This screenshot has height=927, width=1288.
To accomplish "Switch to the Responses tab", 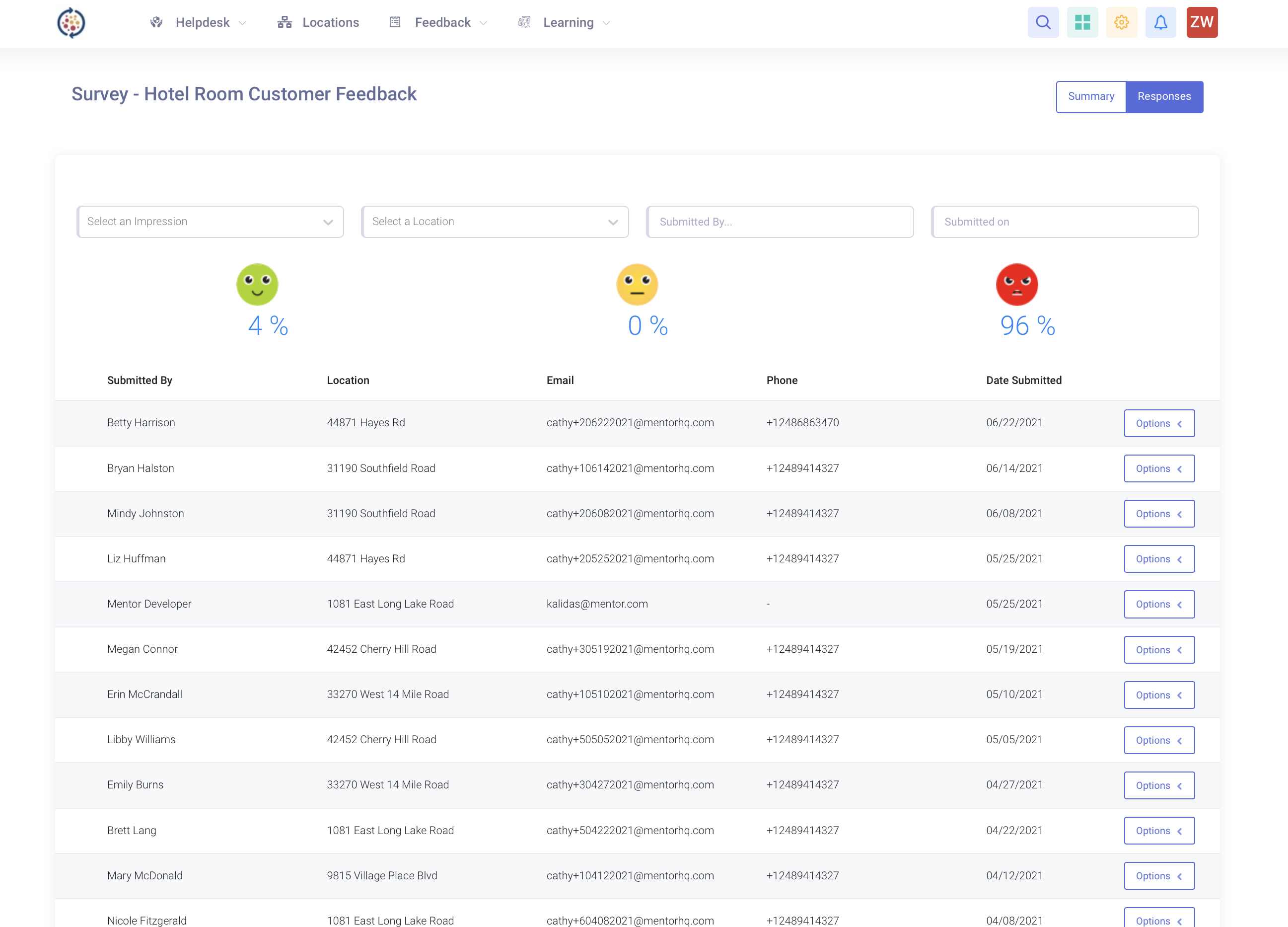I will point(1164,96).
